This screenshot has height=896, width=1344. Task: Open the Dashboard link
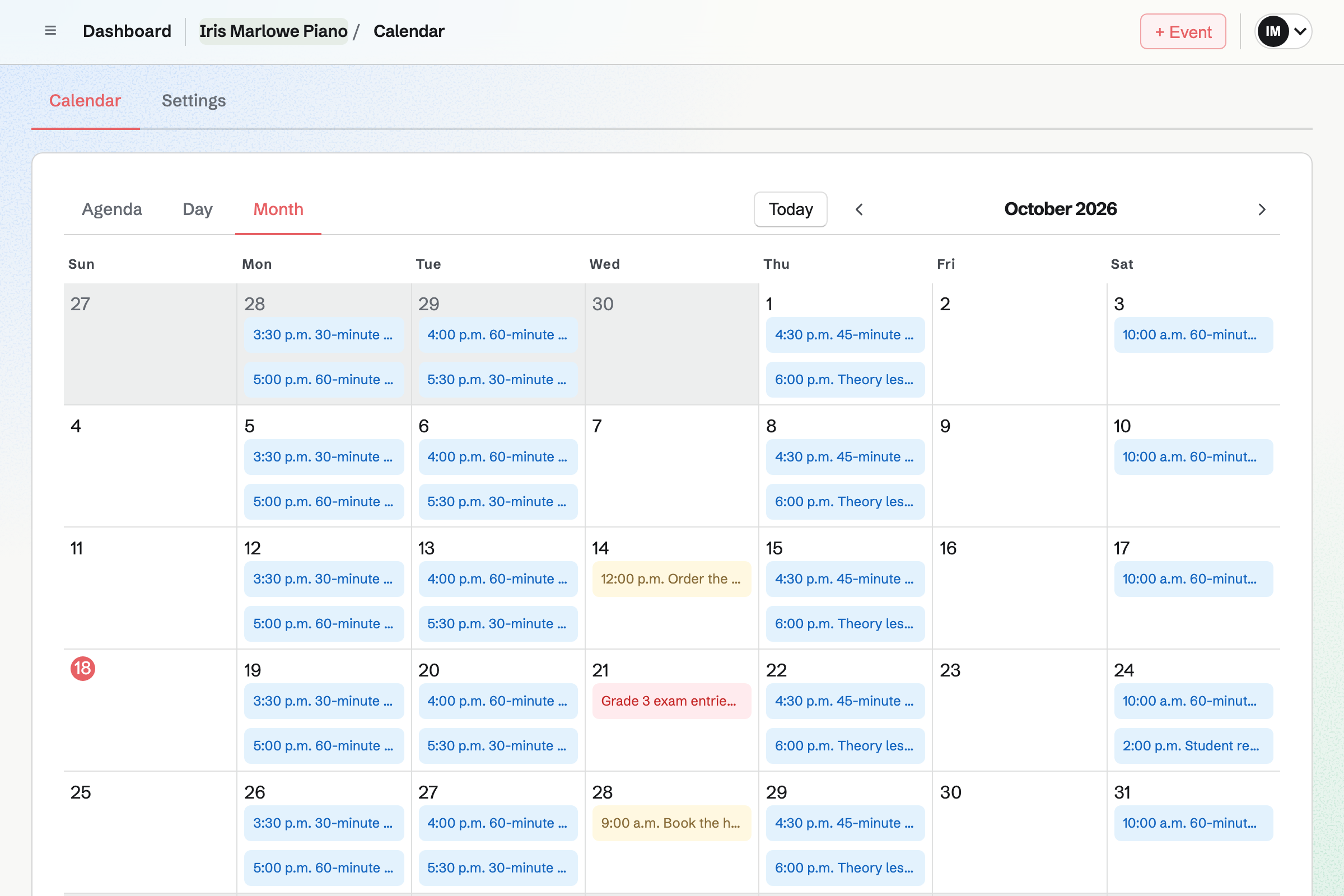tap(127, 31)
